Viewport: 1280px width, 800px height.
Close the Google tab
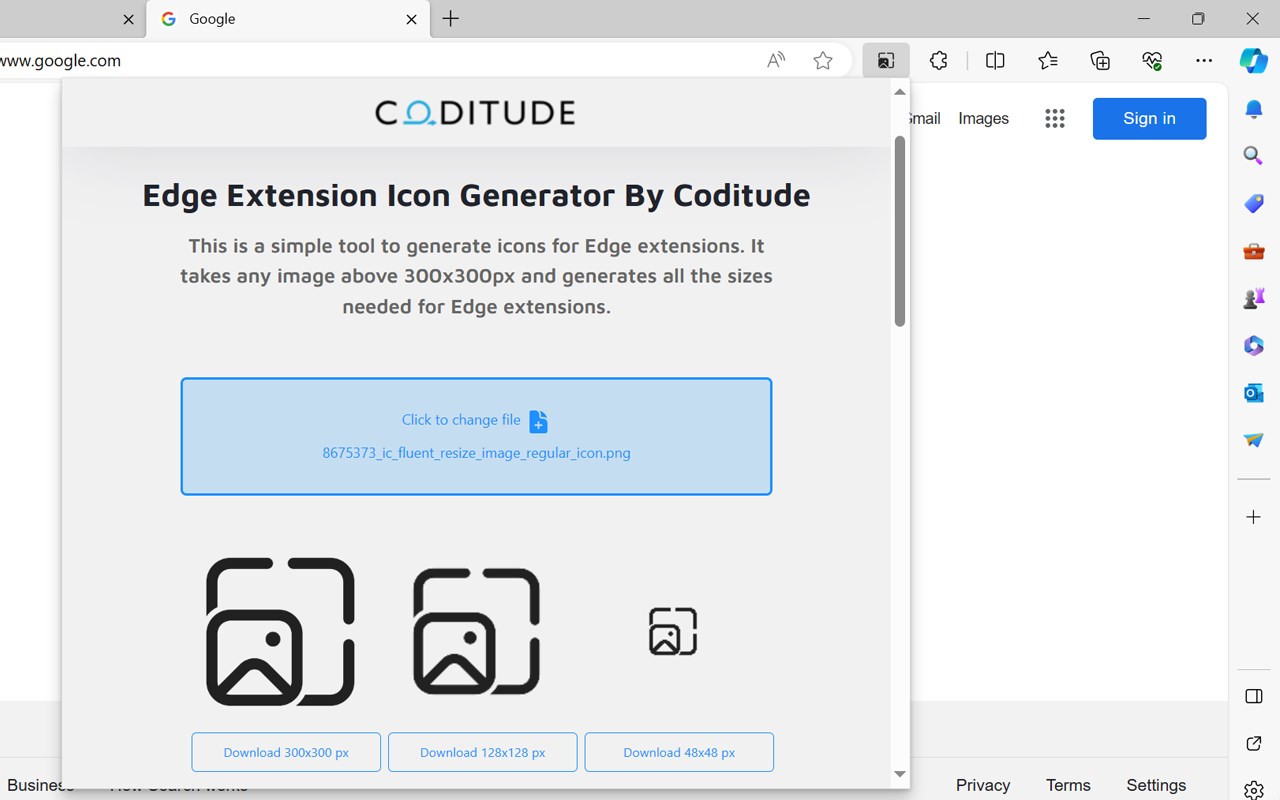[x=411, y=19]
